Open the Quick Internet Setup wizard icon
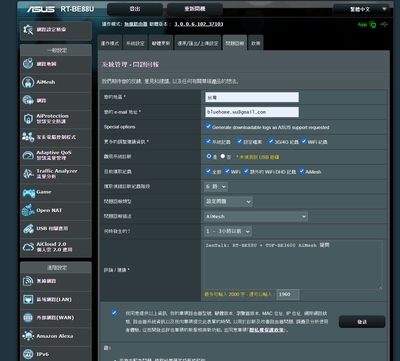Screen dimensions: 400x361 [28, 30]
